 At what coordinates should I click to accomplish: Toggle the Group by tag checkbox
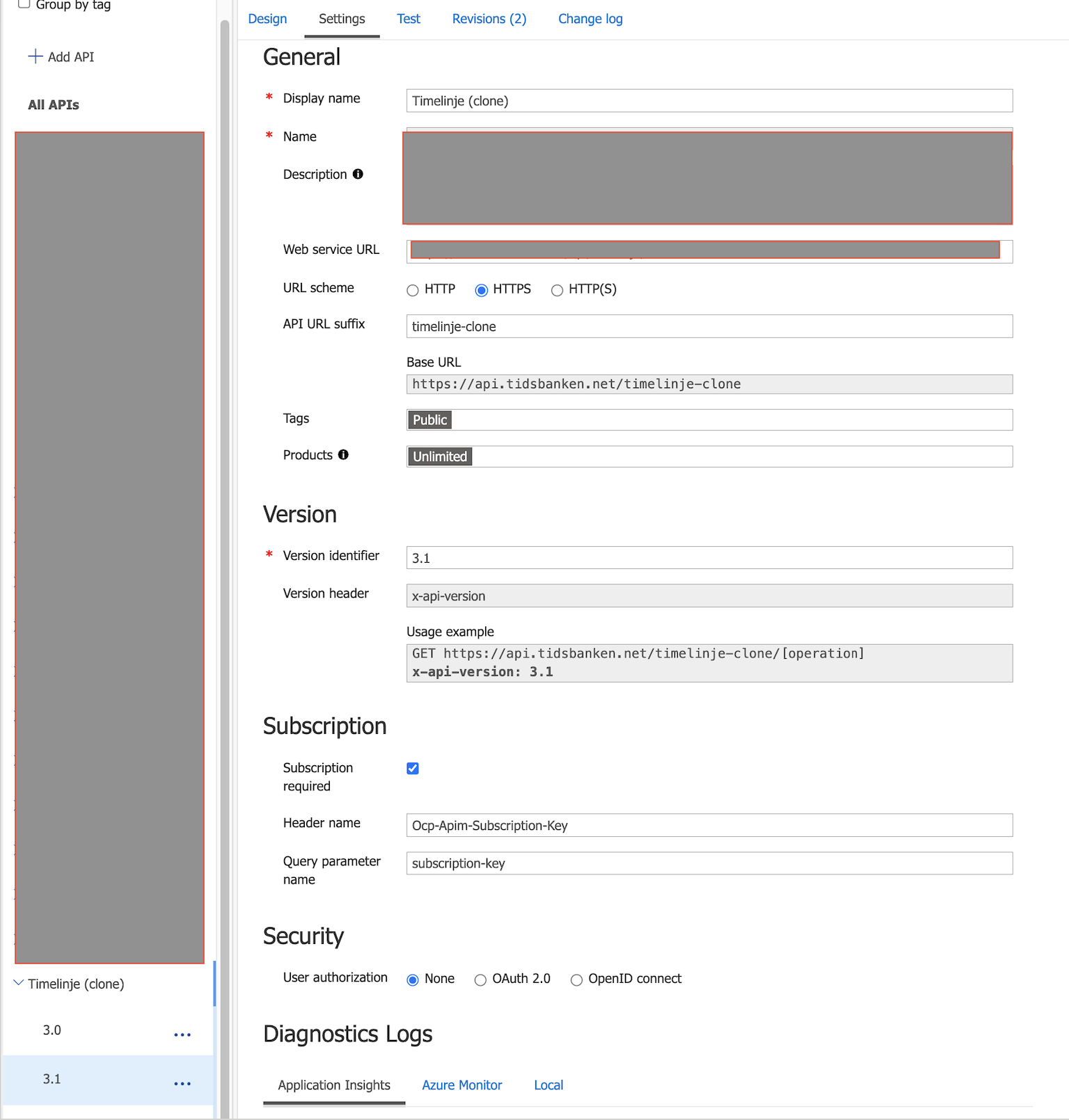click(24, 3)
